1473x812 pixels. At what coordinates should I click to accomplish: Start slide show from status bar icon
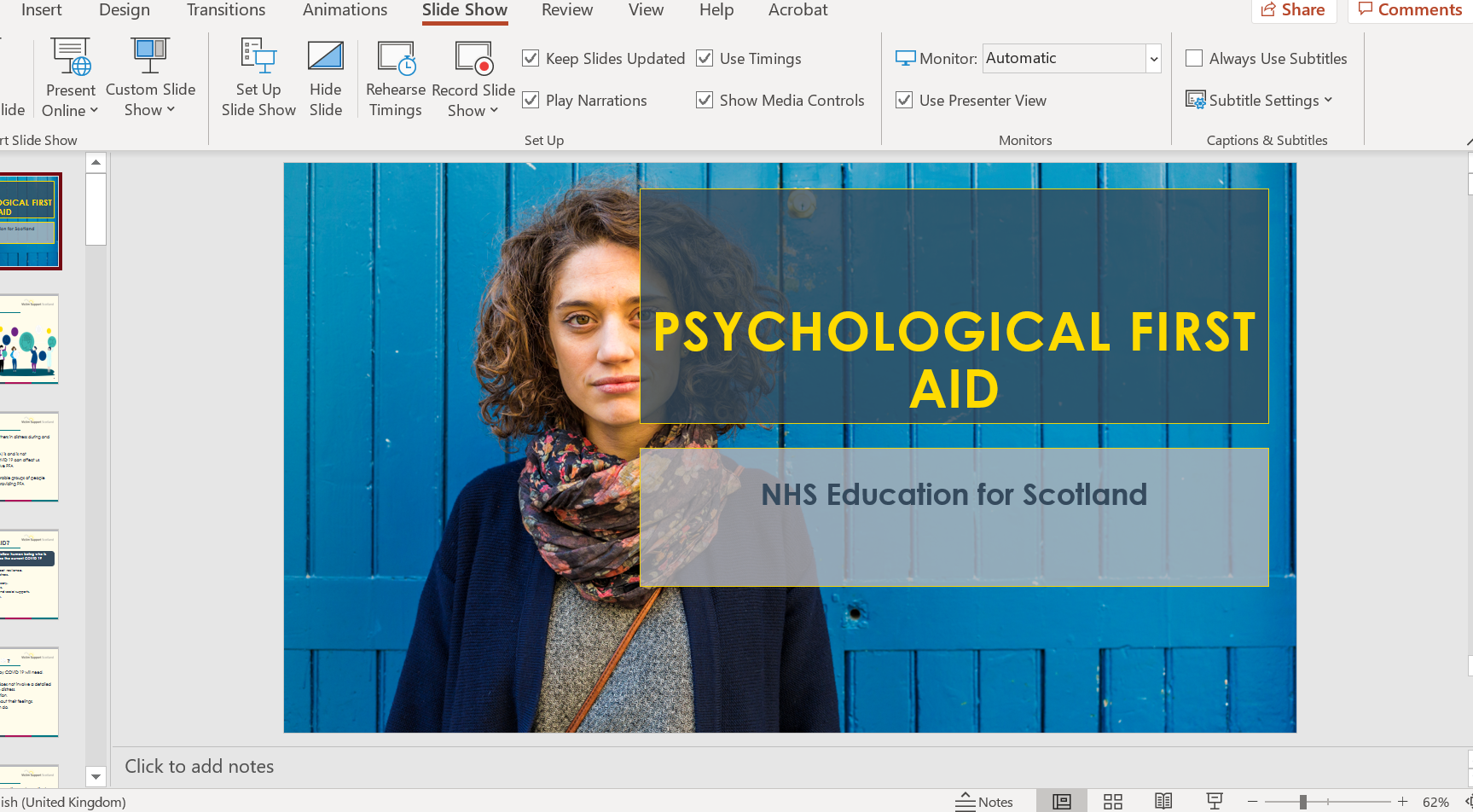[1215, 801]
